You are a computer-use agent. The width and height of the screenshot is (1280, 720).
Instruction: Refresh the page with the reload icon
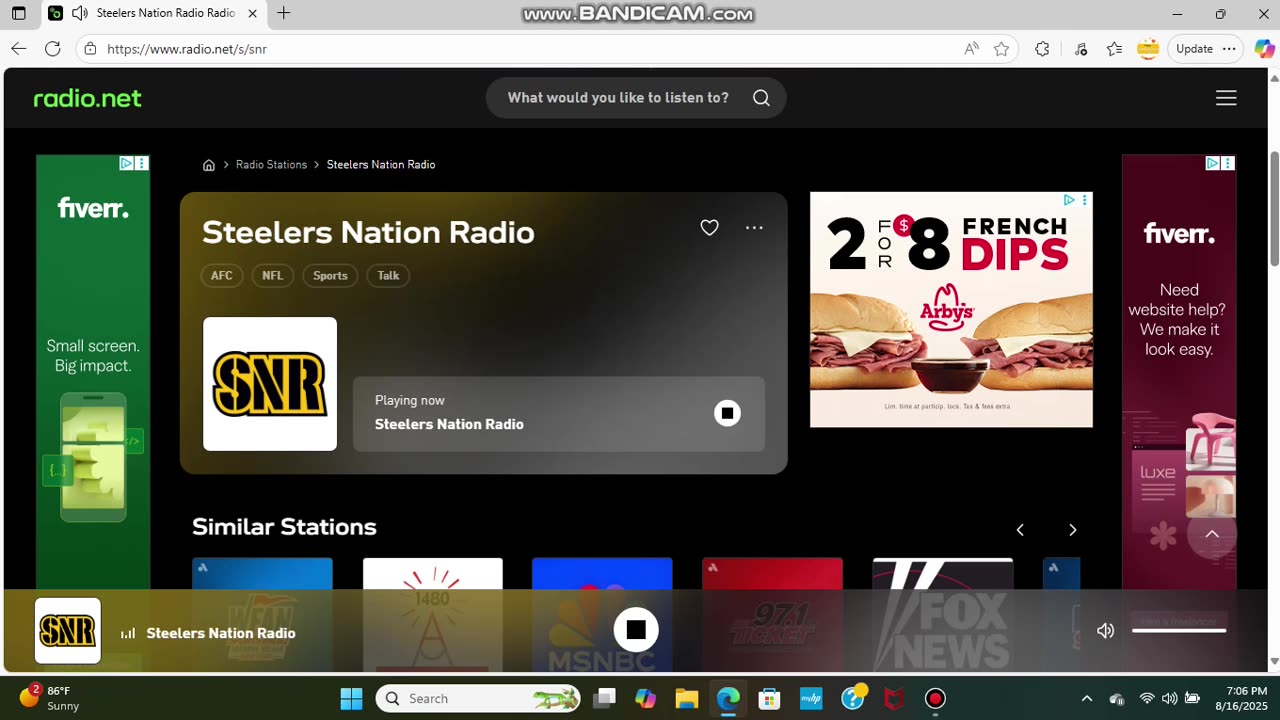click(x=53, y=48)
